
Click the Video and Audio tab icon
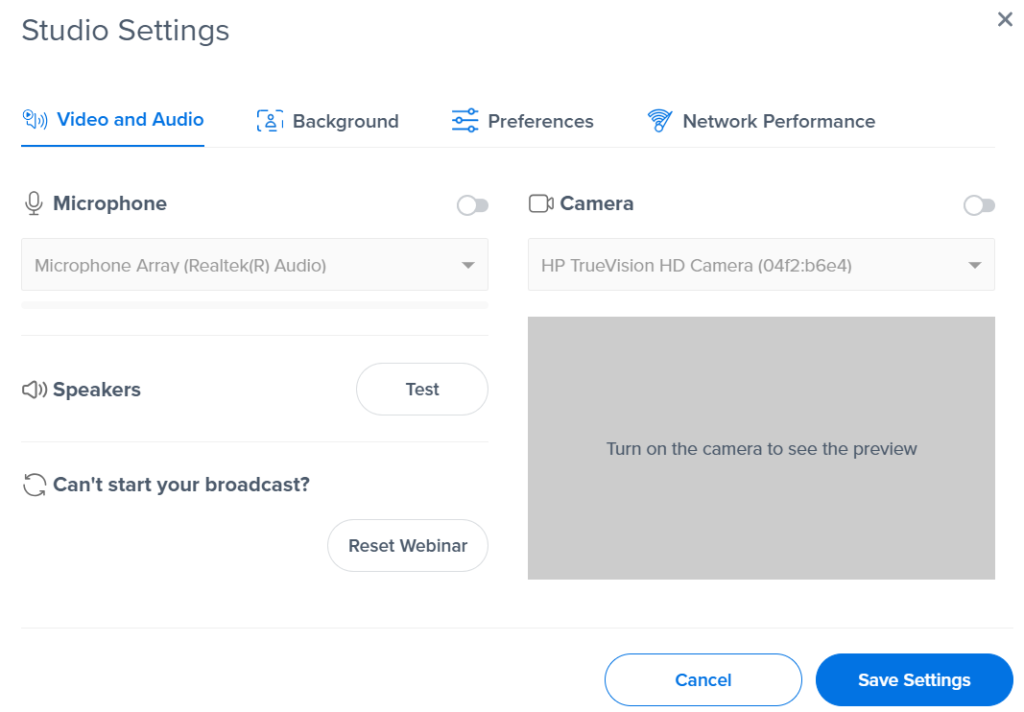click(35, 120)
